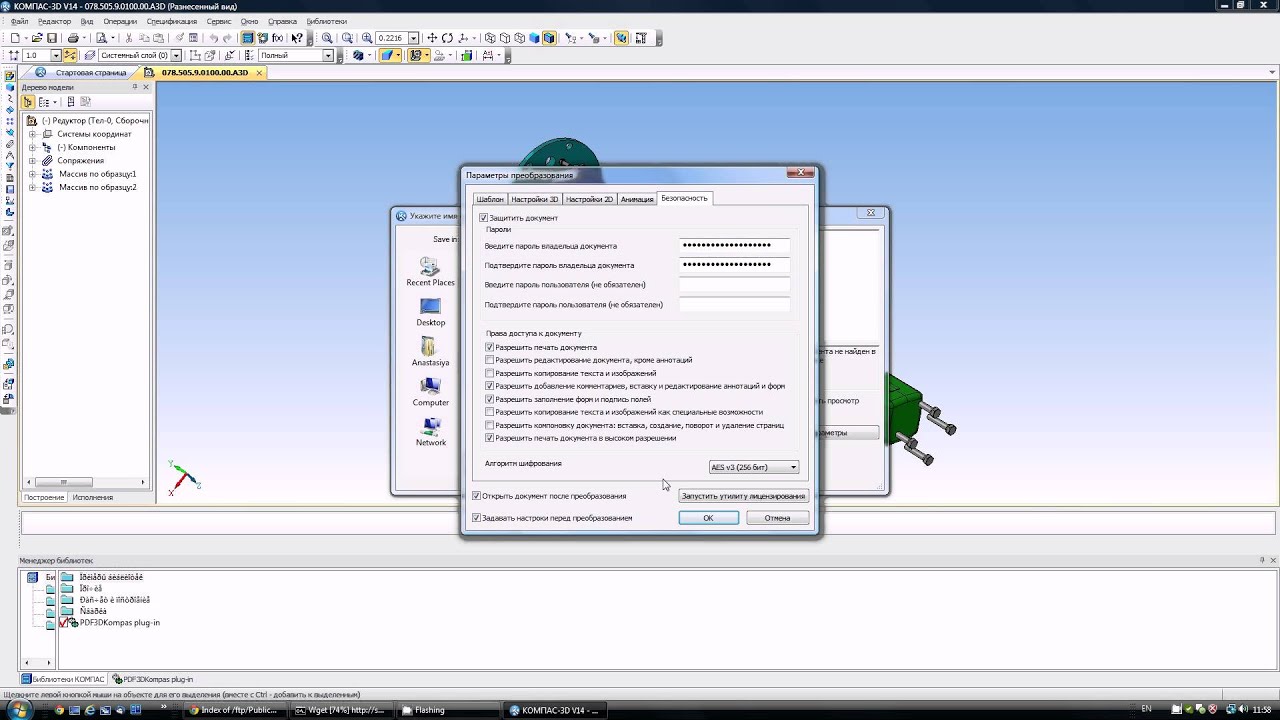Screen dimensions: 1280x720
Task: Open the 'Полный' dropdown in toolbar
Action: (x=327, y=55)
